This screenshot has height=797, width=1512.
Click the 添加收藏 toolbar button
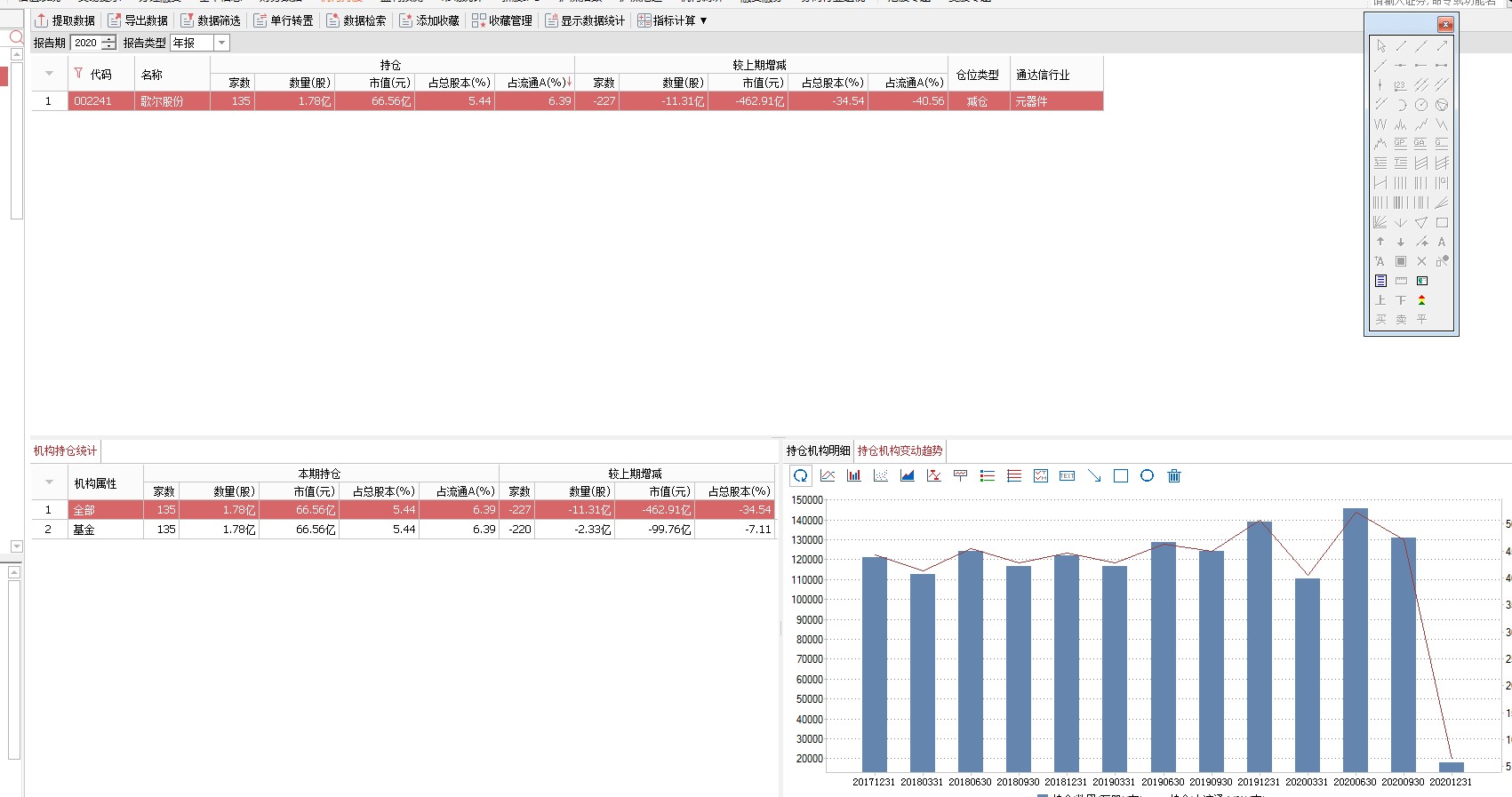coord(429,20)
